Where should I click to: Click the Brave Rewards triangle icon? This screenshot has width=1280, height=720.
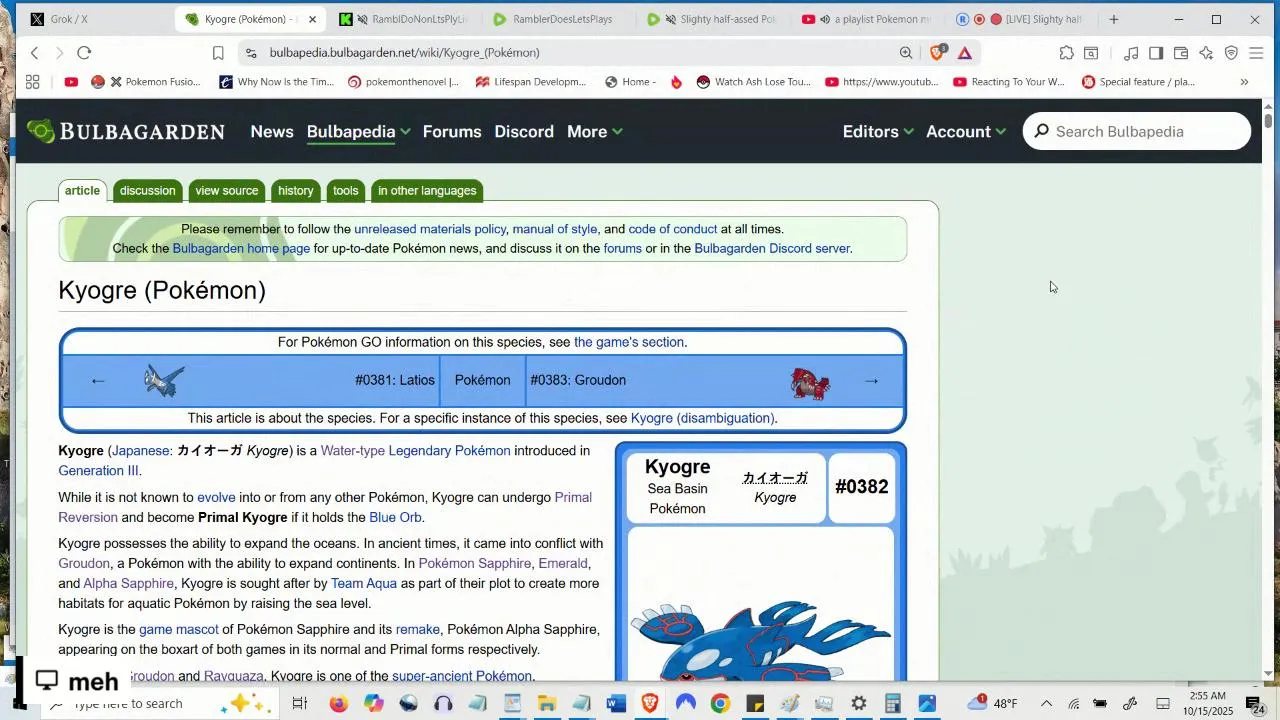965,53
